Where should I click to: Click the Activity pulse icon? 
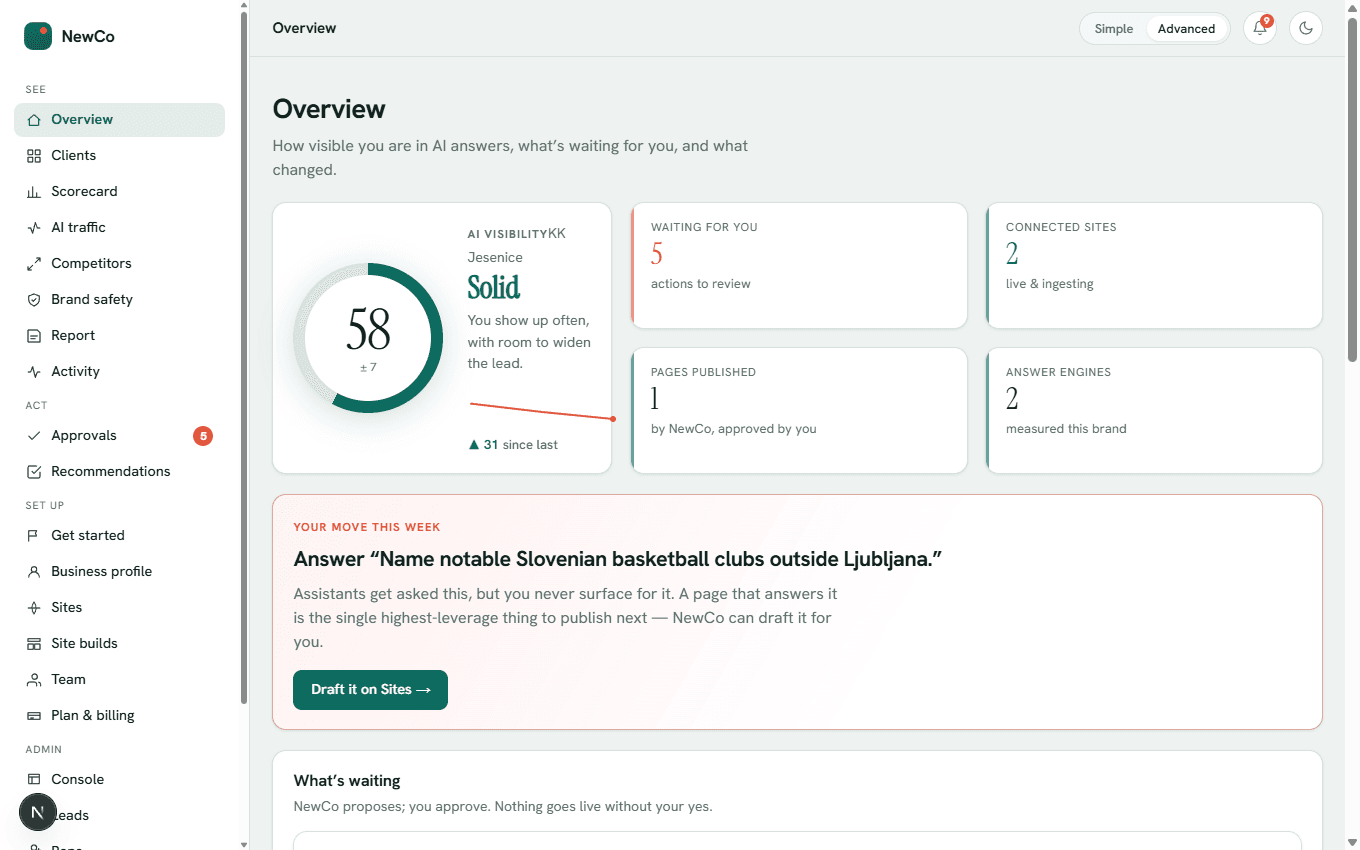(34, 372)
